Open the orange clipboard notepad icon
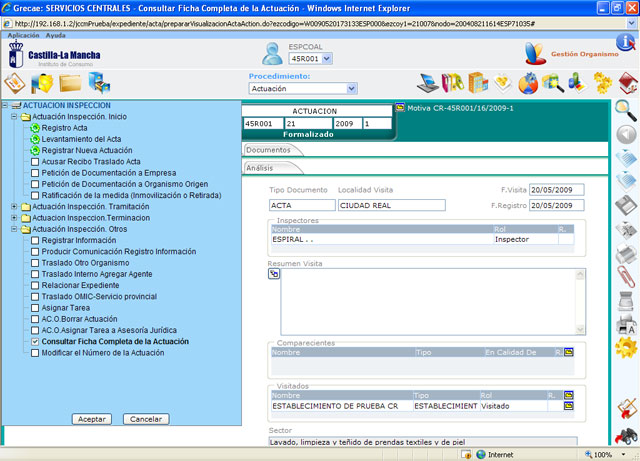The width and height of the screenshot is (640, 461). point(15,83)
